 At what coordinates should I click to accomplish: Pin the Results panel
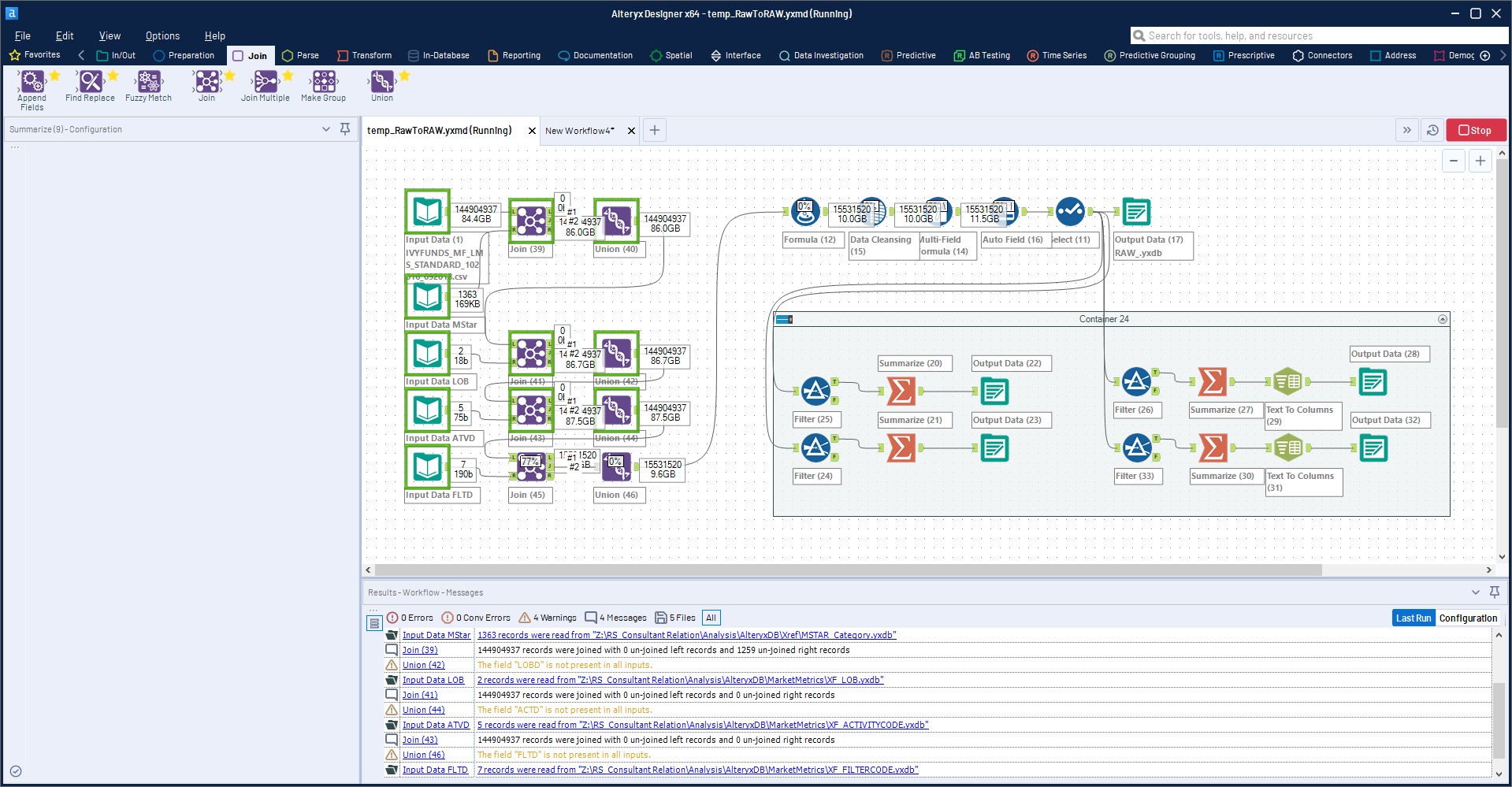click(1494, 592)
